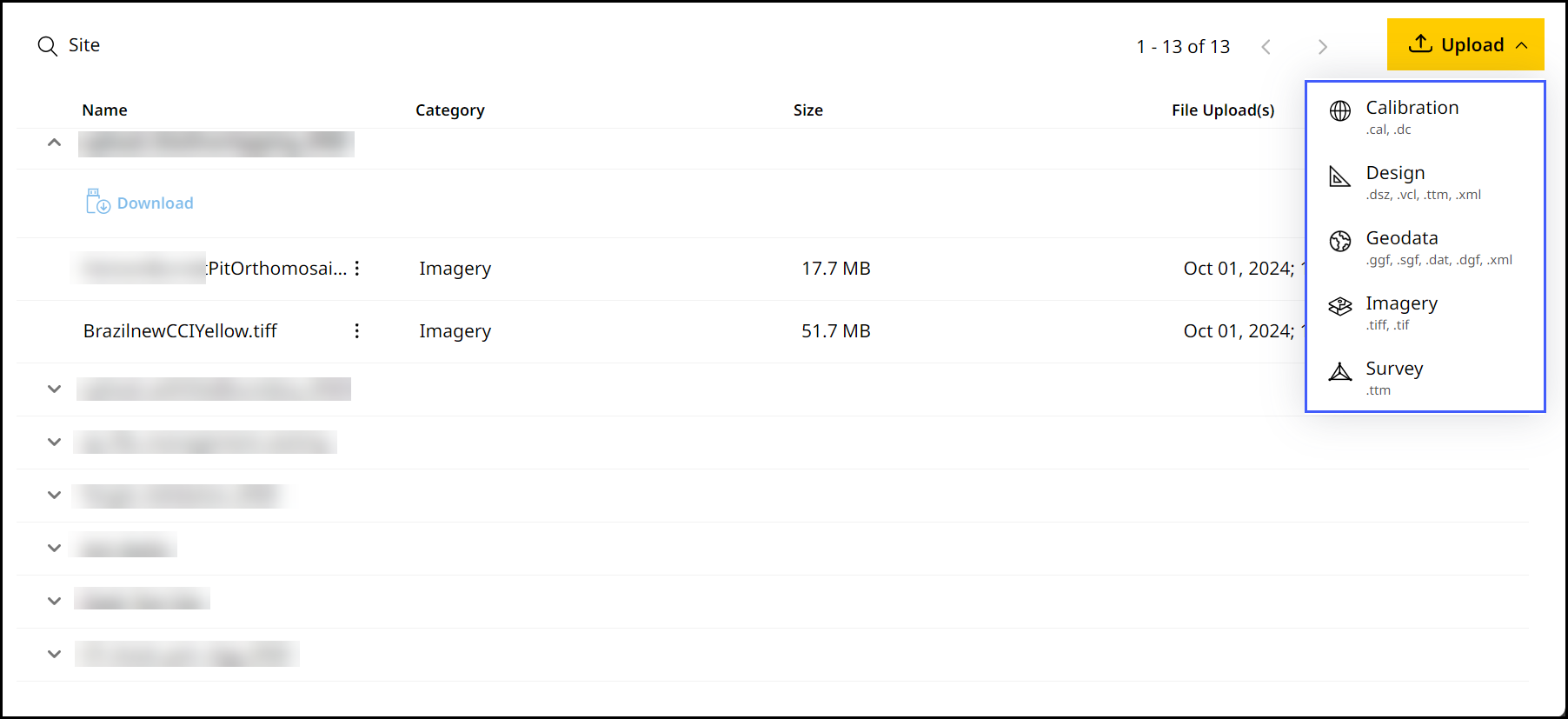This screenshot has height=719, width=1568.
Task: Click the Design ruler icon
Action: pyautogui.click(x=1339, y=176)
